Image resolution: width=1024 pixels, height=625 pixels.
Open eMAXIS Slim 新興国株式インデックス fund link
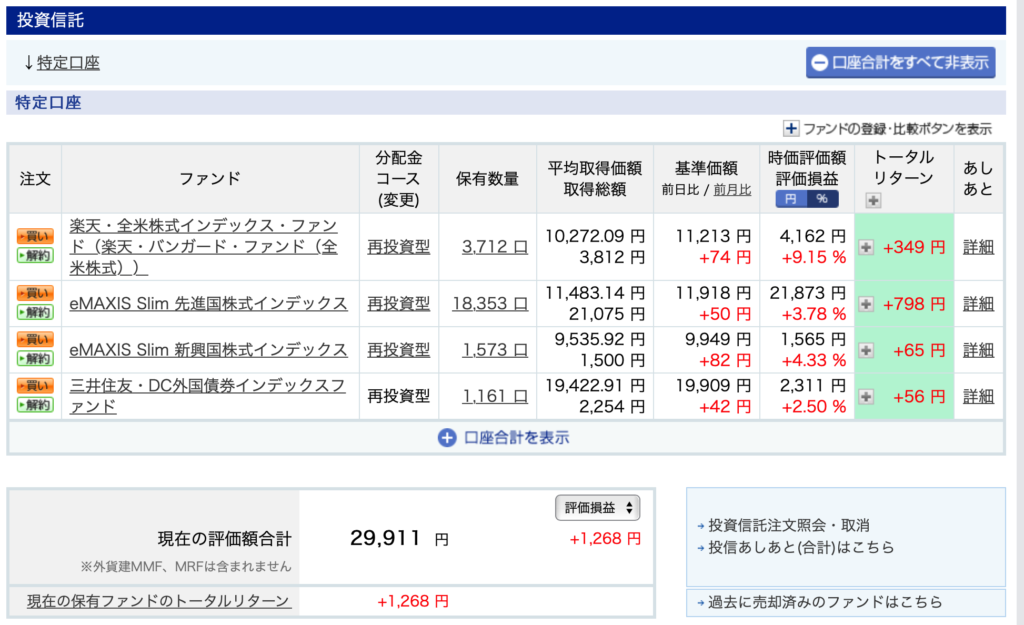(x=208, y=350)
